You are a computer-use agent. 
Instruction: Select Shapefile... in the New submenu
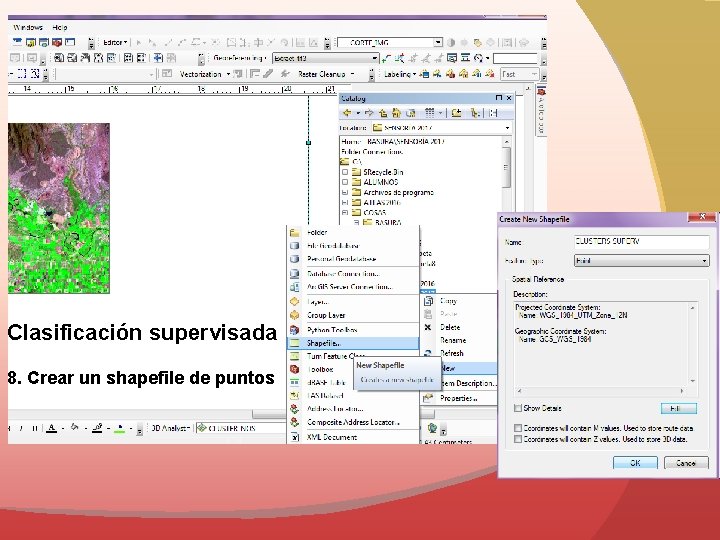point(353,343)
